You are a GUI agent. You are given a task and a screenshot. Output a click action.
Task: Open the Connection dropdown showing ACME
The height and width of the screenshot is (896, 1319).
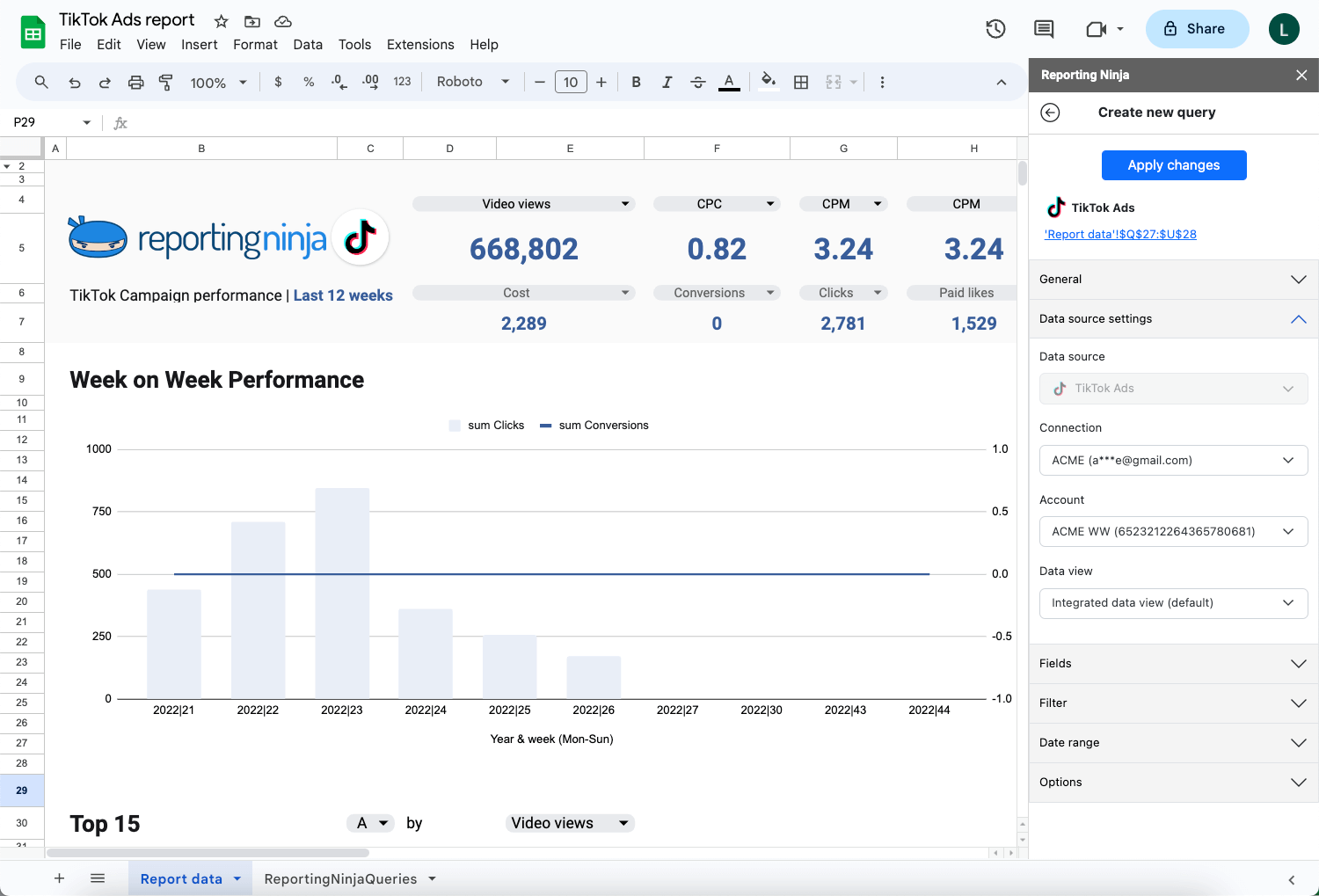(x=1173, y=460)
